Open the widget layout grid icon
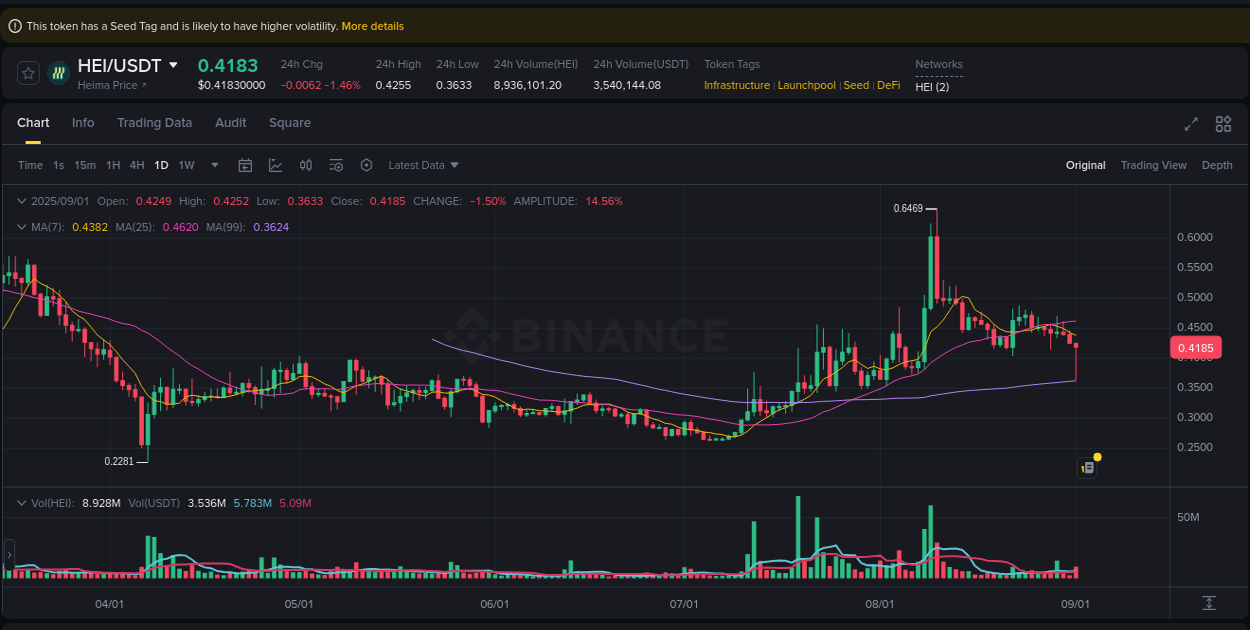 coord(1223,124)
